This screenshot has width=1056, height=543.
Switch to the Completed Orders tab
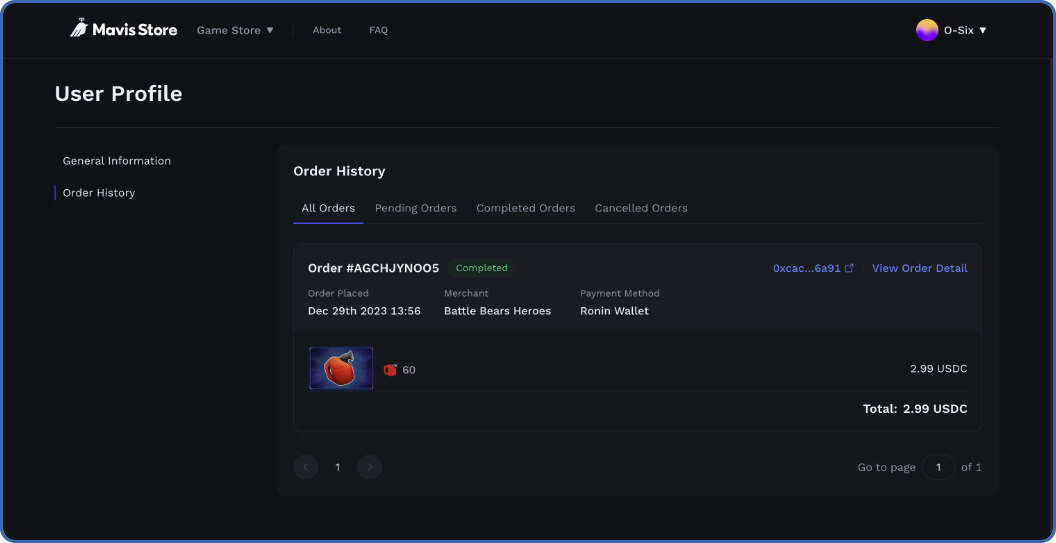tap(525, 208)
